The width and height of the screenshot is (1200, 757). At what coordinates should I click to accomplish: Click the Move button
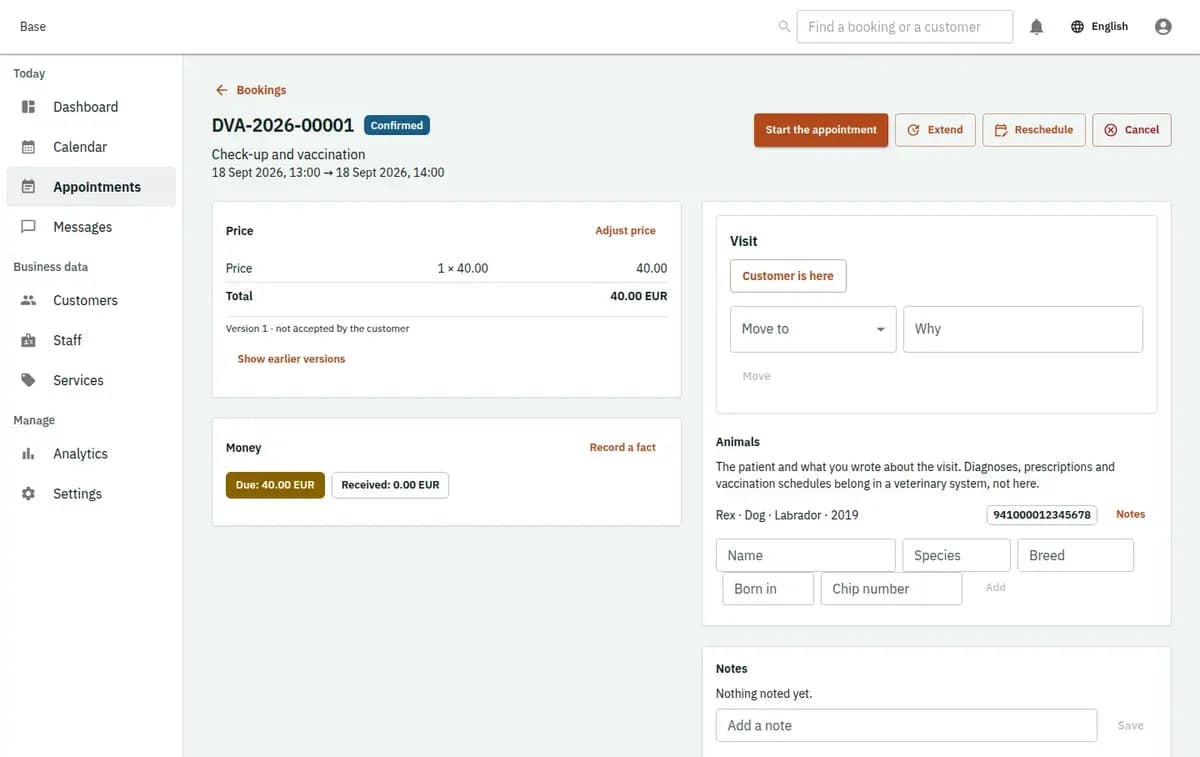[756, 376]
